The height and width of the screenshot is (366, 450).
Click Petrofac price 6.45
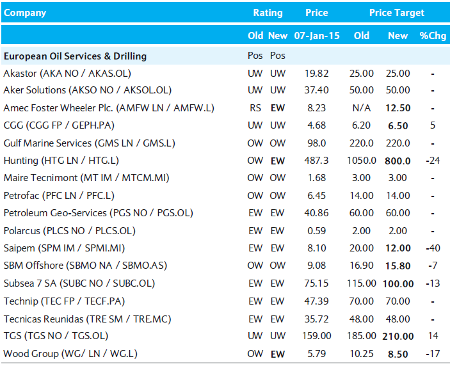coord(316,195)
